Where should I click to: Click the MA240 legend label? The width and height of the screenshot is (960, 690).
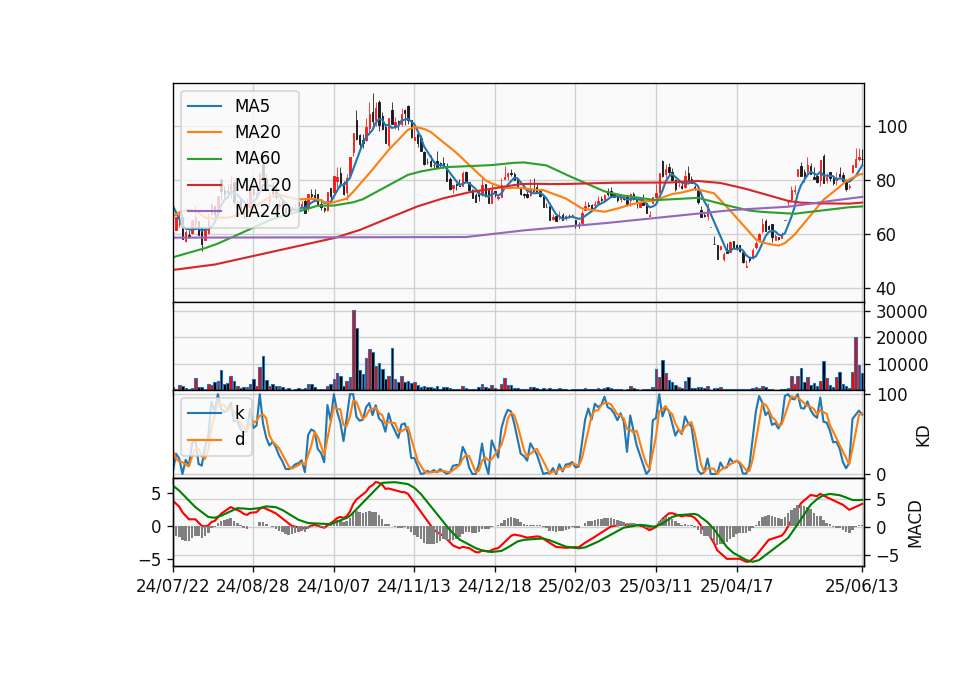[263, 211]
